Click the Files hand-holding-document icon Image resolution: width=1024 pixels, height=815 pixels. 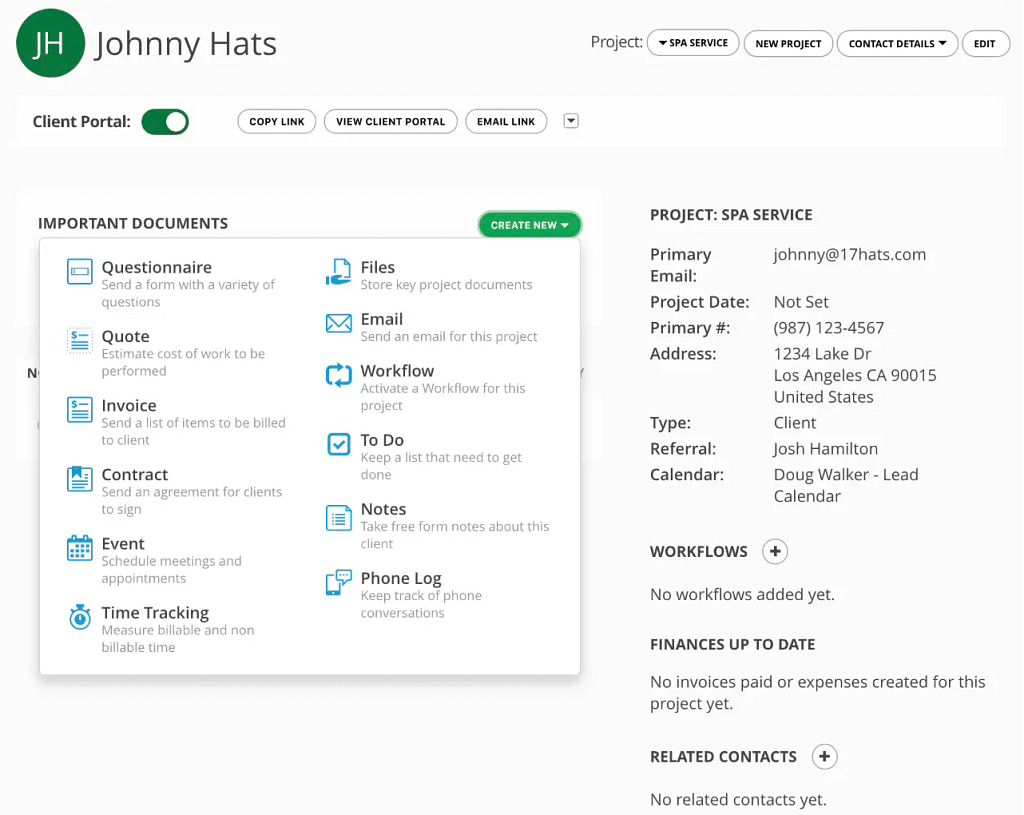(x=338, y=272)
